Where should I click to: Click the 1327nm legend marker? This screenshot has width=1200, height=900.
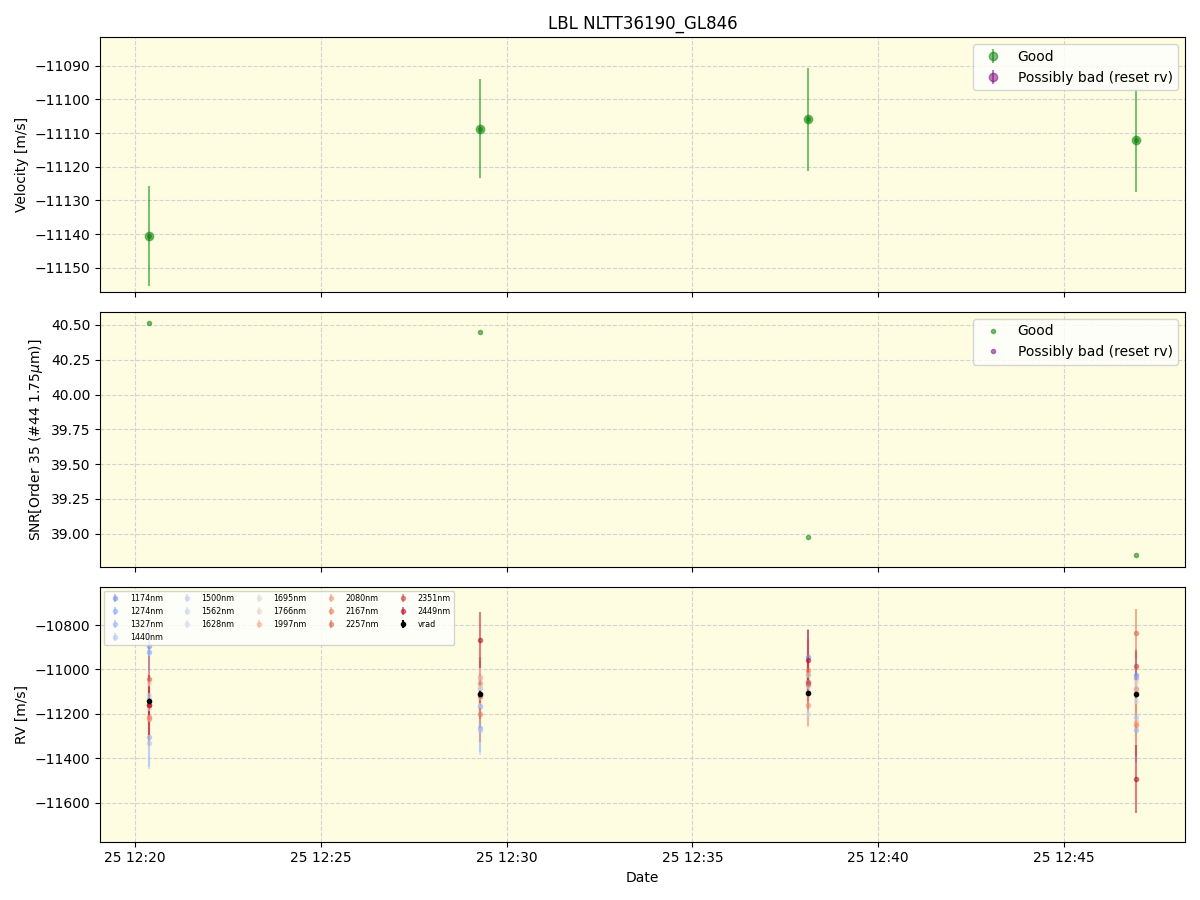(x=115, y=624)
